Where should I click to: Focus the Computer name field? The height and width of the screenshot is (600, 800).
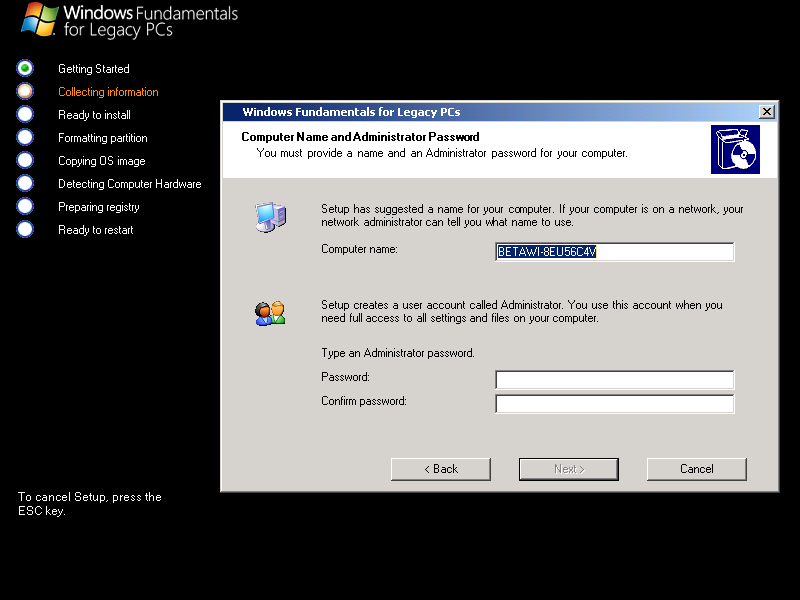click(614, 252)
